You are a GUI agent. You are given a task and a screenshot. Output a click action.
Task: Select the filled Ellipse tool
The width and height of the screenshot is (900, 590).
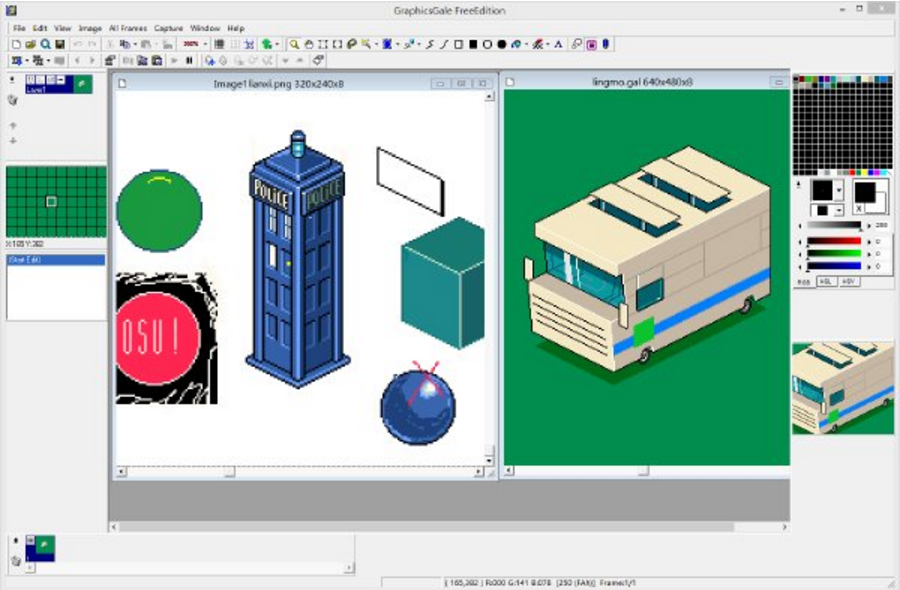[502, 44]
